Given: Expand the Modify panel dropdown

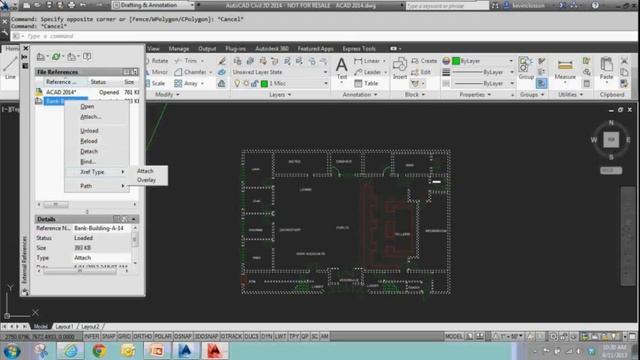Looking at the screenshot, I should tap(167, 95).
